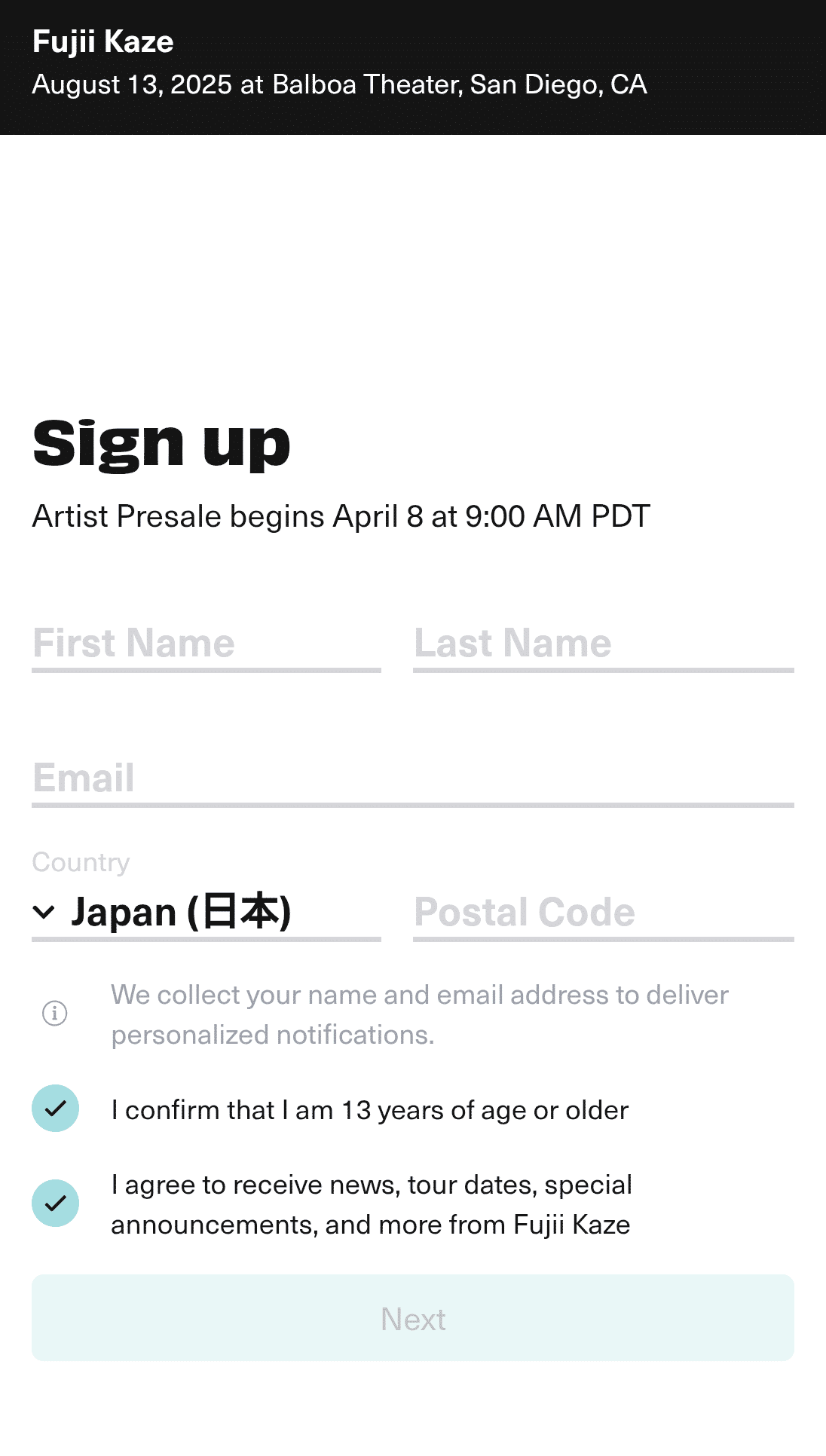Tick the 13 years age confirmation checkbox

coord(55,1109)
